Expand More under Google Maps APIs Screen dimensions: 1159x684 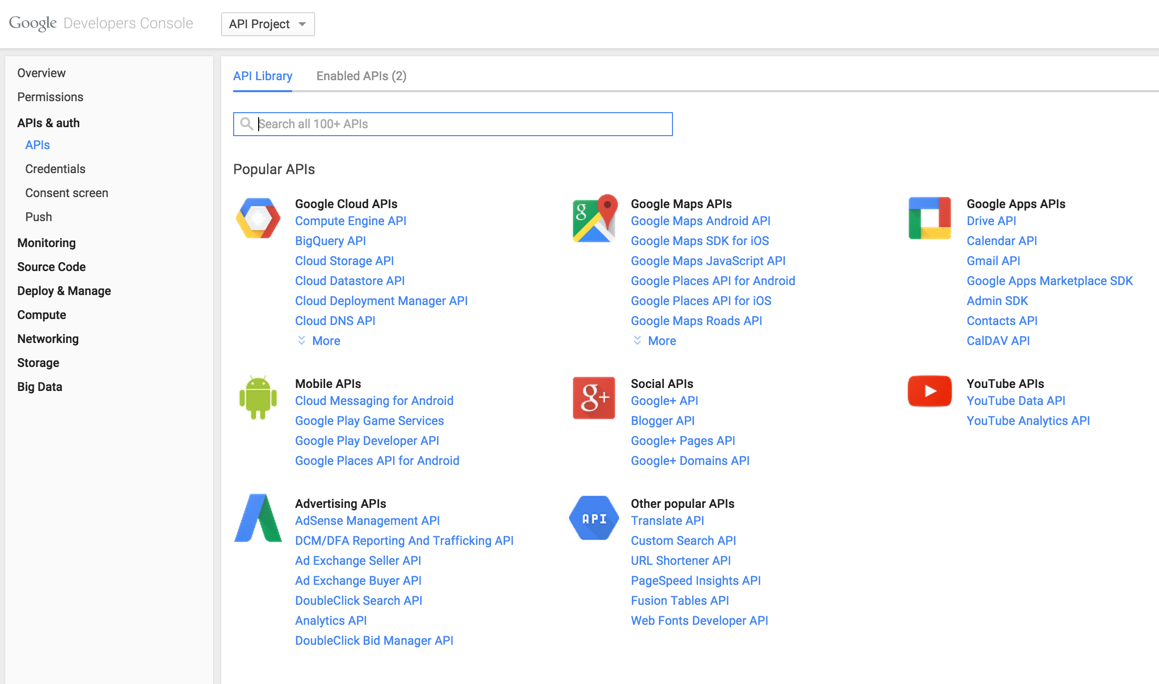click(x=654, y=340)
